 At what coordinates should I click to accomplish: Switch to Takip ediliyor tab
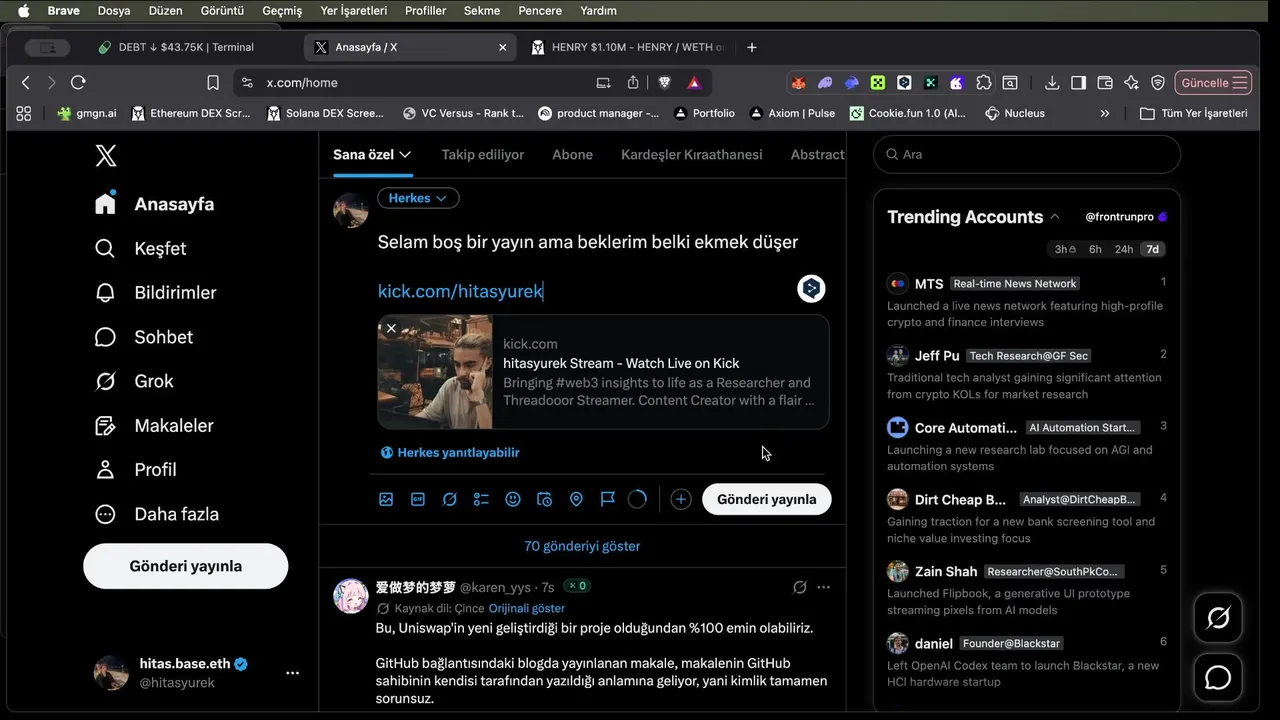483,154
